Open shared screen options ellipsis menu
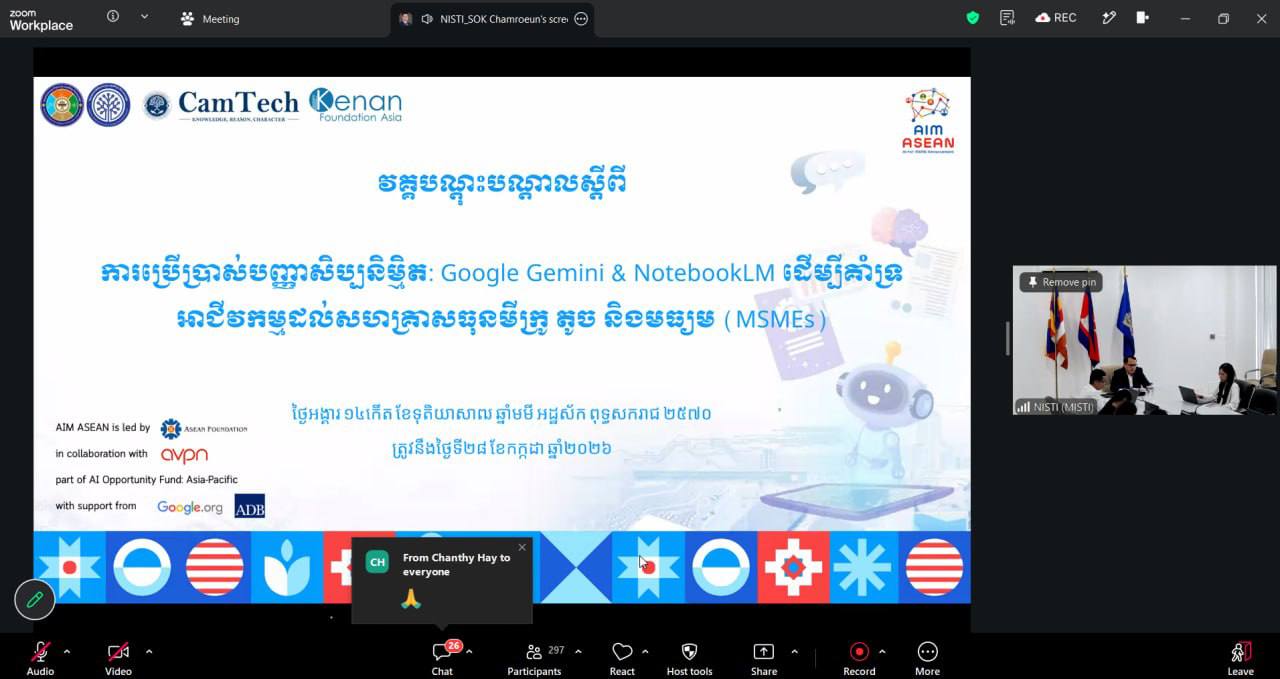Image resolution: width=1280 pixels, height=679 pixels. pyautogui.click(x=581, y=19)
